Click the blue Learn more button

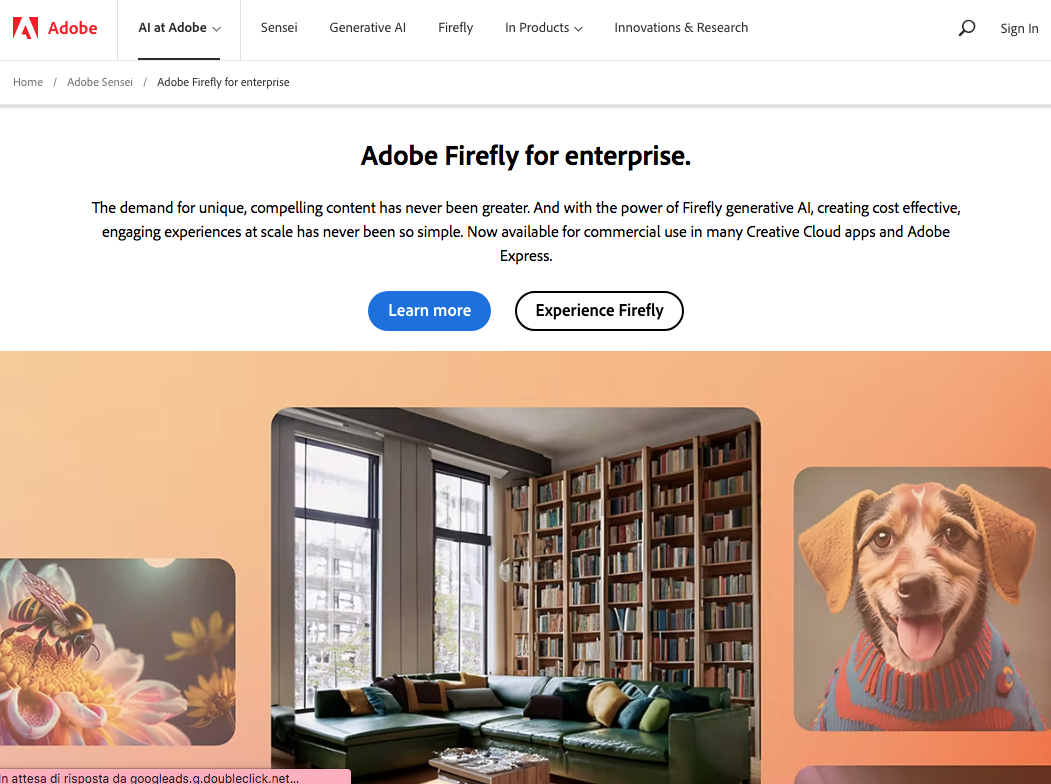[x=429, y=311]
